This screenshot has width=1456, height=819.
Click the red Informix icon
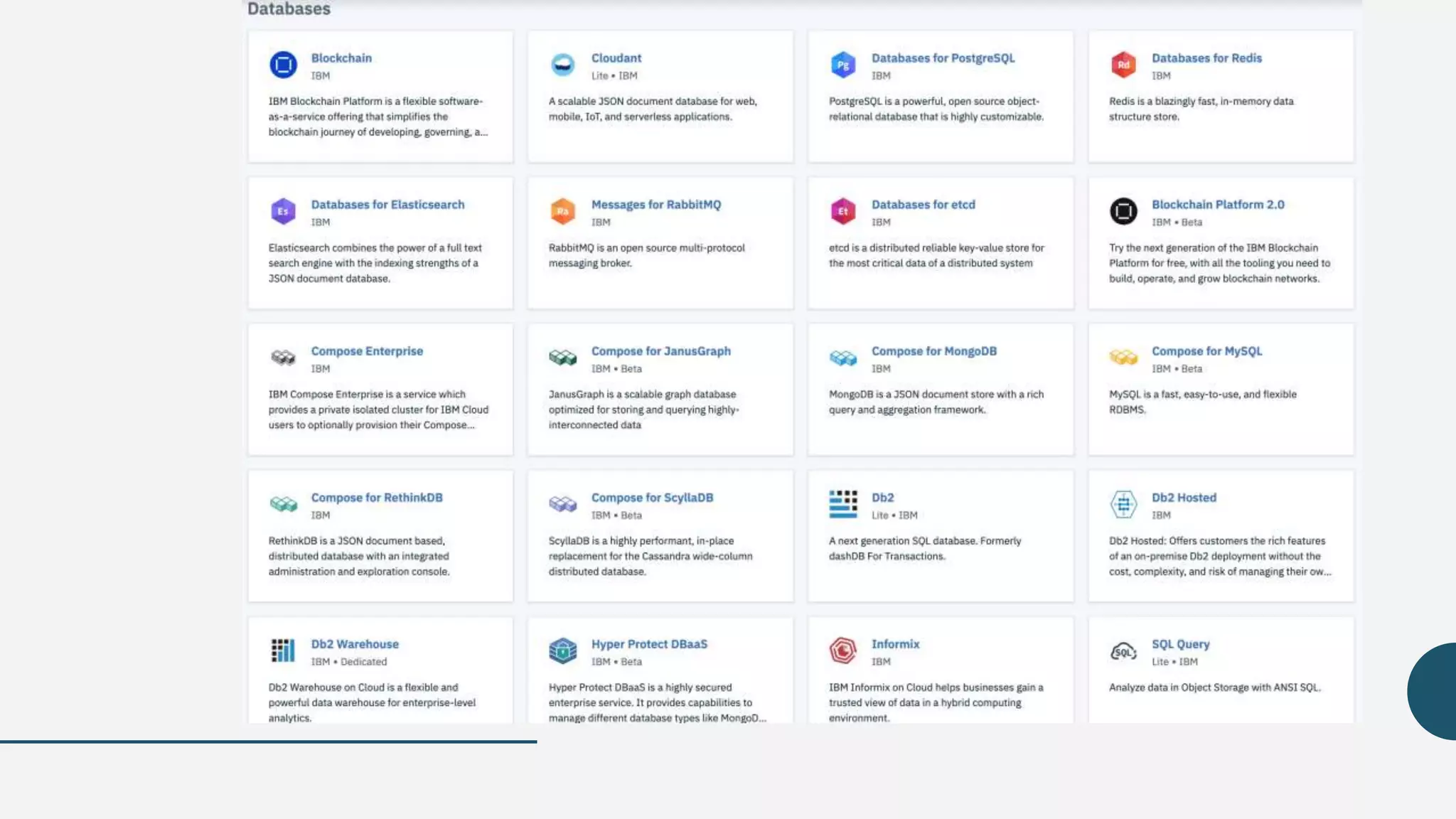pyautogui.click(x=843, y=651)
